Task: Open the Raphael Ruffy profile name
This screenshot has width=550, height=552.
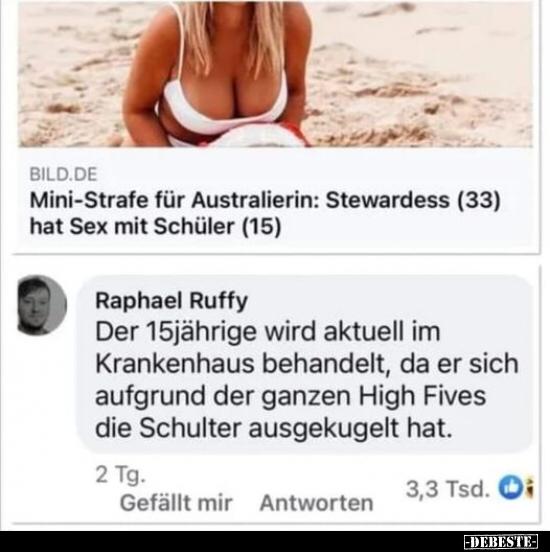Action: 171,301
